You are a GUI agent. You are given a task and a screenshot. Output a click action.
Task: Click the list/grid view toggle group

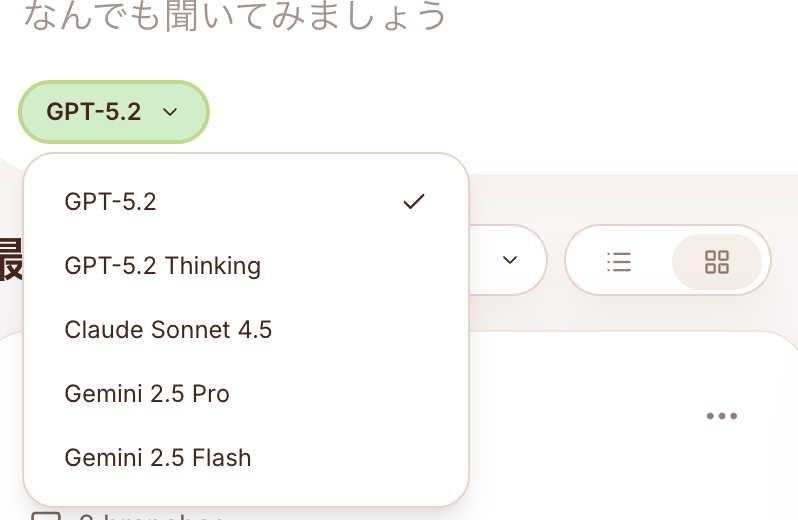click(666, 261)
